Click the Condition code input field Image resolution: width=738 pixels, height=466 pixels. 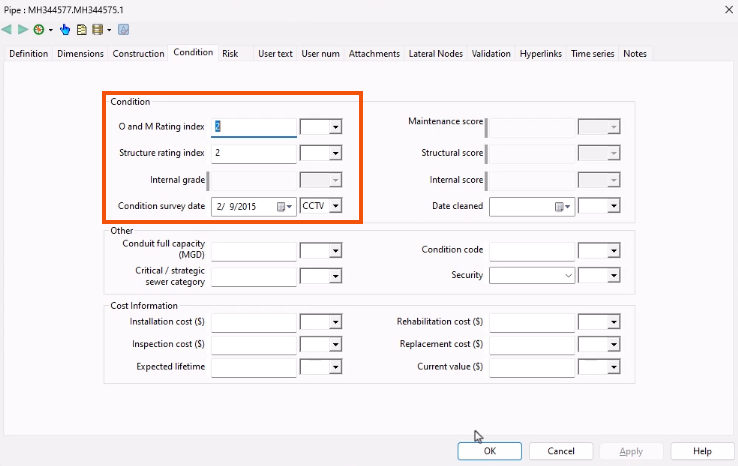[532, 251]
